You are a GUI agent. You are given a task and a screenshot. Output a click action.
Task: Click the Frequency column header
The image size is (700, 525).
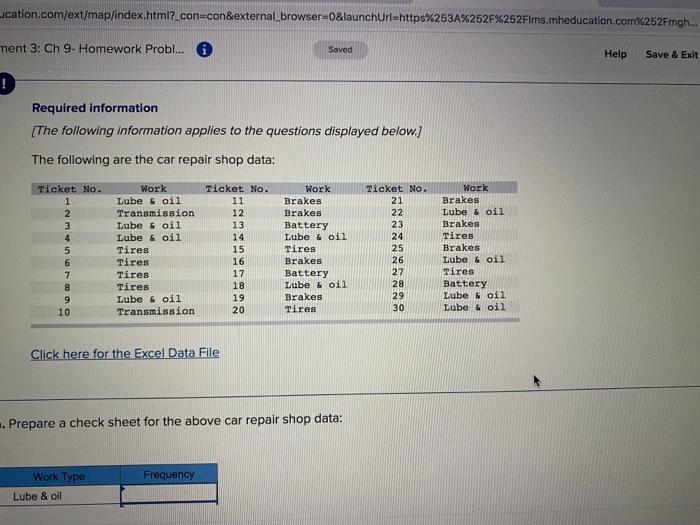169,475
